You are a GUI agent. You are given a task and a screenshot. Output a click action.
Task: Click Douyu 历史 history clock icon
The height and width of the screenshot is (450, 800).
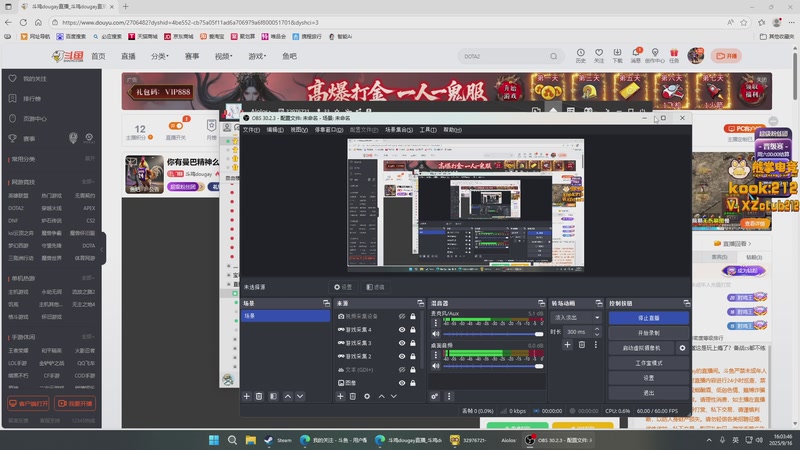point(581,56)
